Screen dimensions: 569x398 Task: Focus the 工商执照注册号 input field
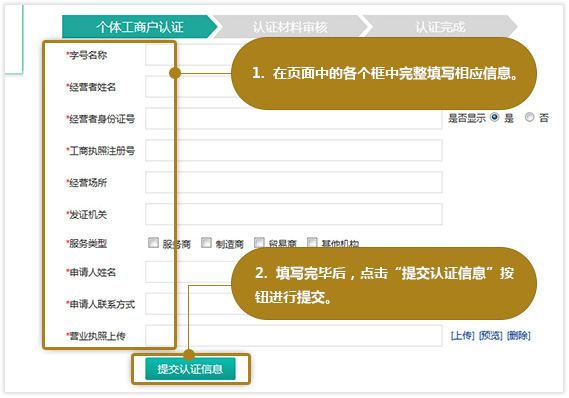pyautogui.click(x=294, y=150)
